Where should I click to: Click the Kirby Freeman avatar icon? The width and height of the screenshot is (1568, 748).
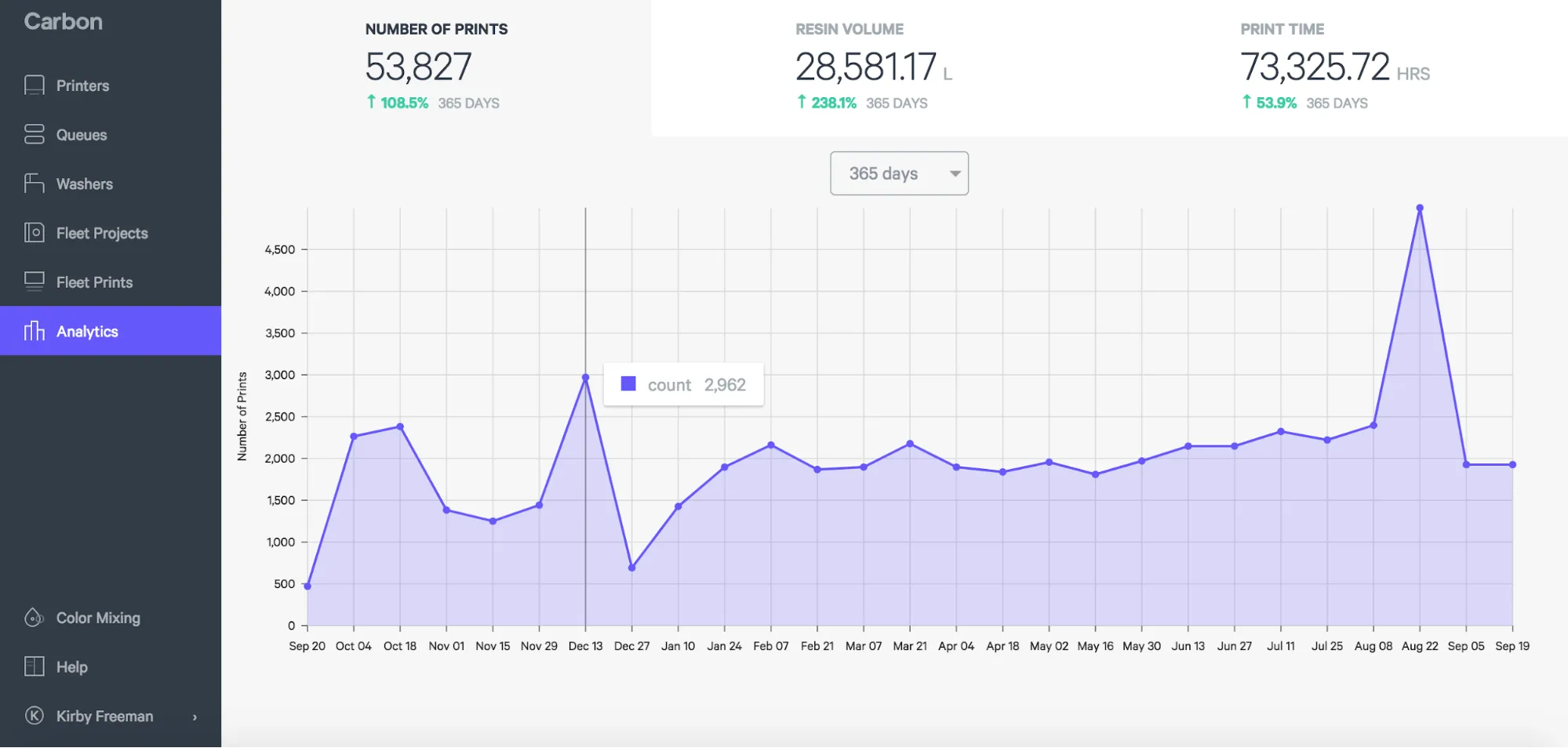pyautogui.click(x=35, y=715)
